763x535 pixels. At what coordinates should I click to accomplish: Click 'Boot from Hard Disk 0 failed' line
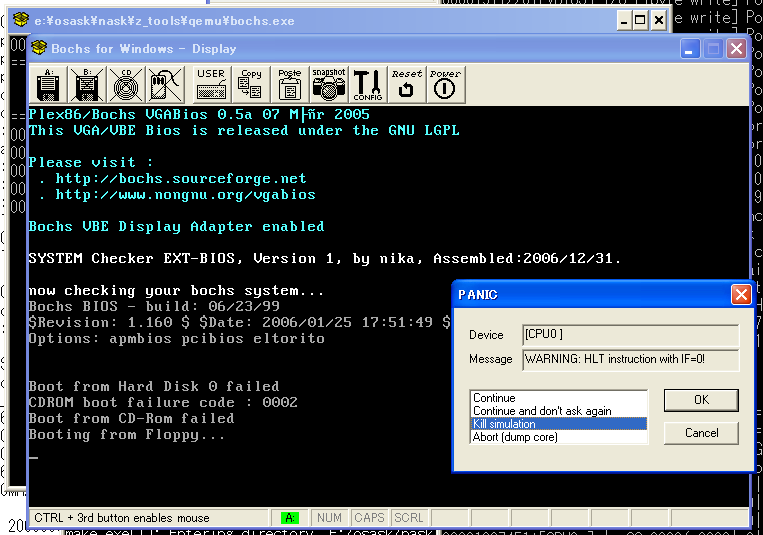point(154,386)
